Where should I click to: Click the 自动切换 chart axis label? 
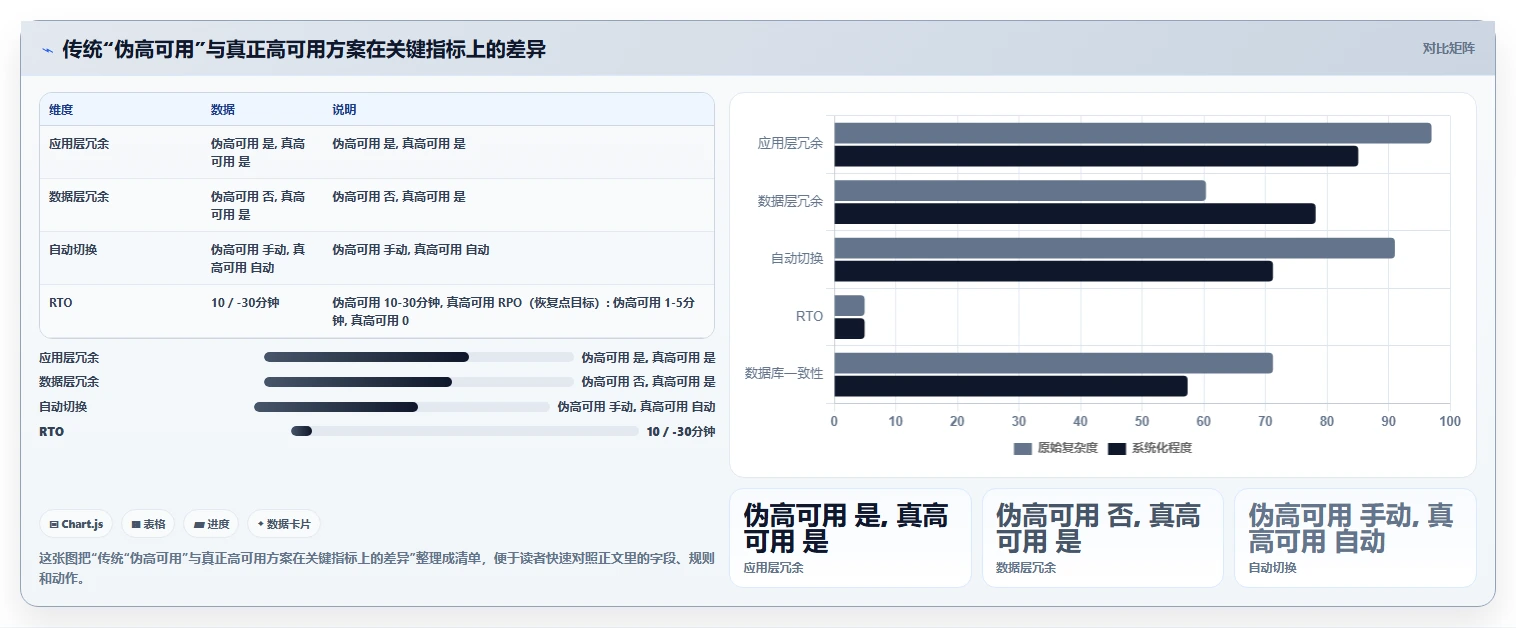(797, 259)
